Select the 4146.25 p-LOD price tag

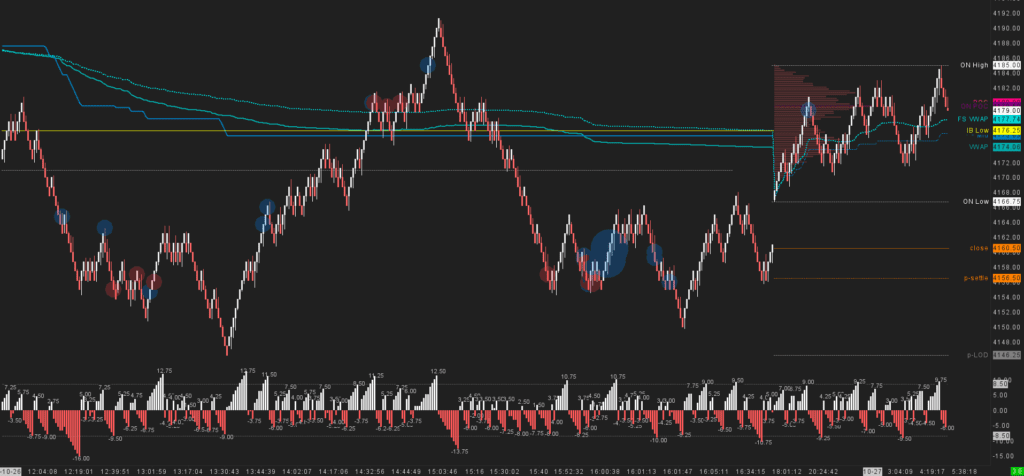1006,355
